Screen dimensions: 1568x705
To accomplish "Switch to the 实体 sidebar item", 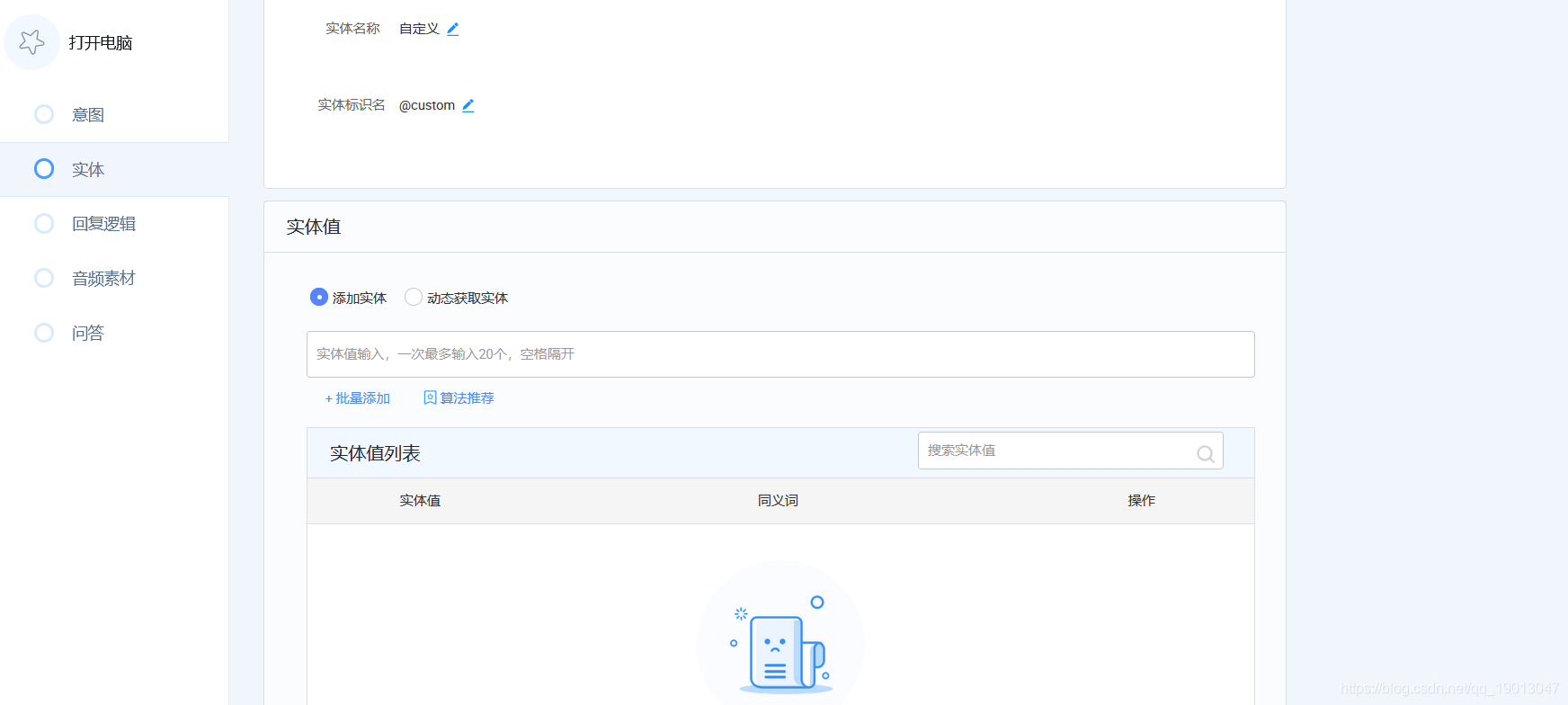I will point(88,170).
